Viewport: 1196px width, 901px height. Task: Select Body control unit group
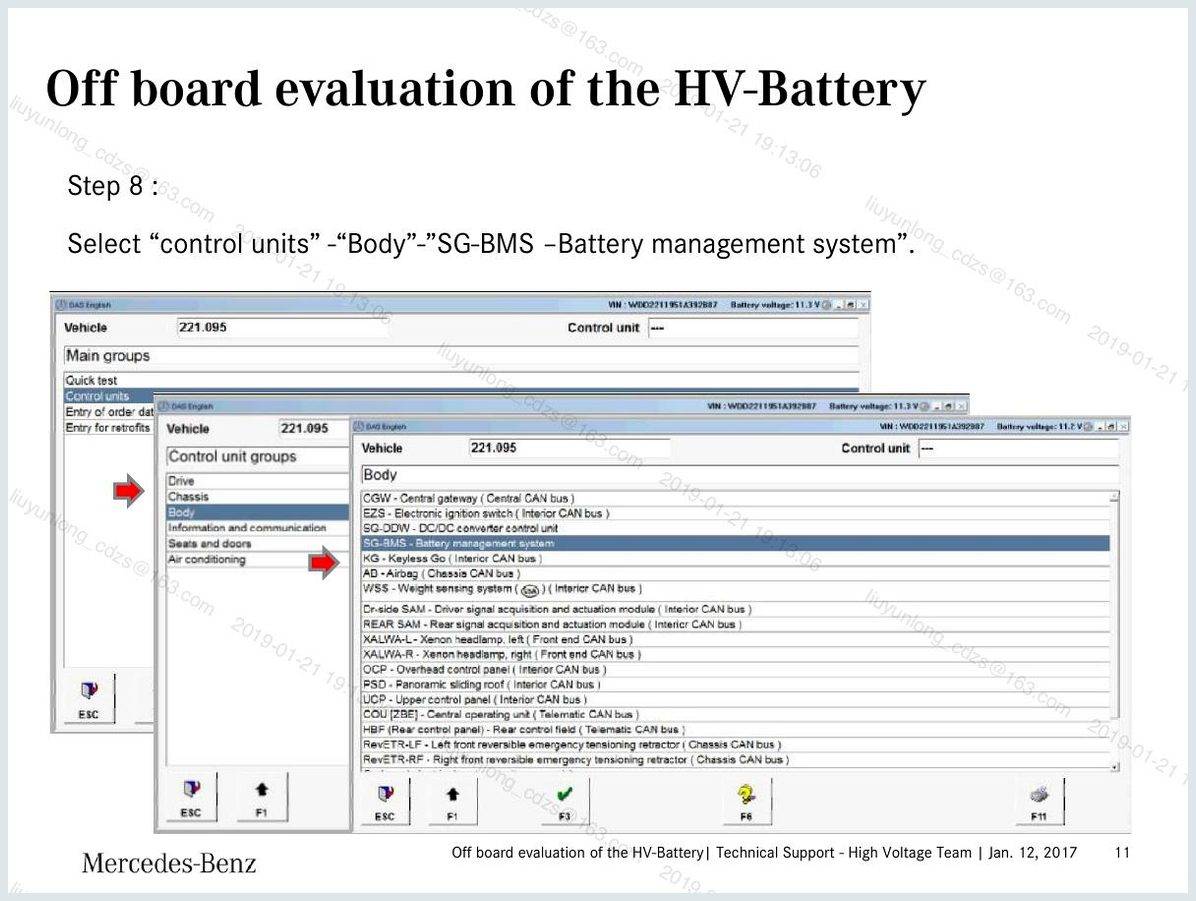tap(257, 513)
